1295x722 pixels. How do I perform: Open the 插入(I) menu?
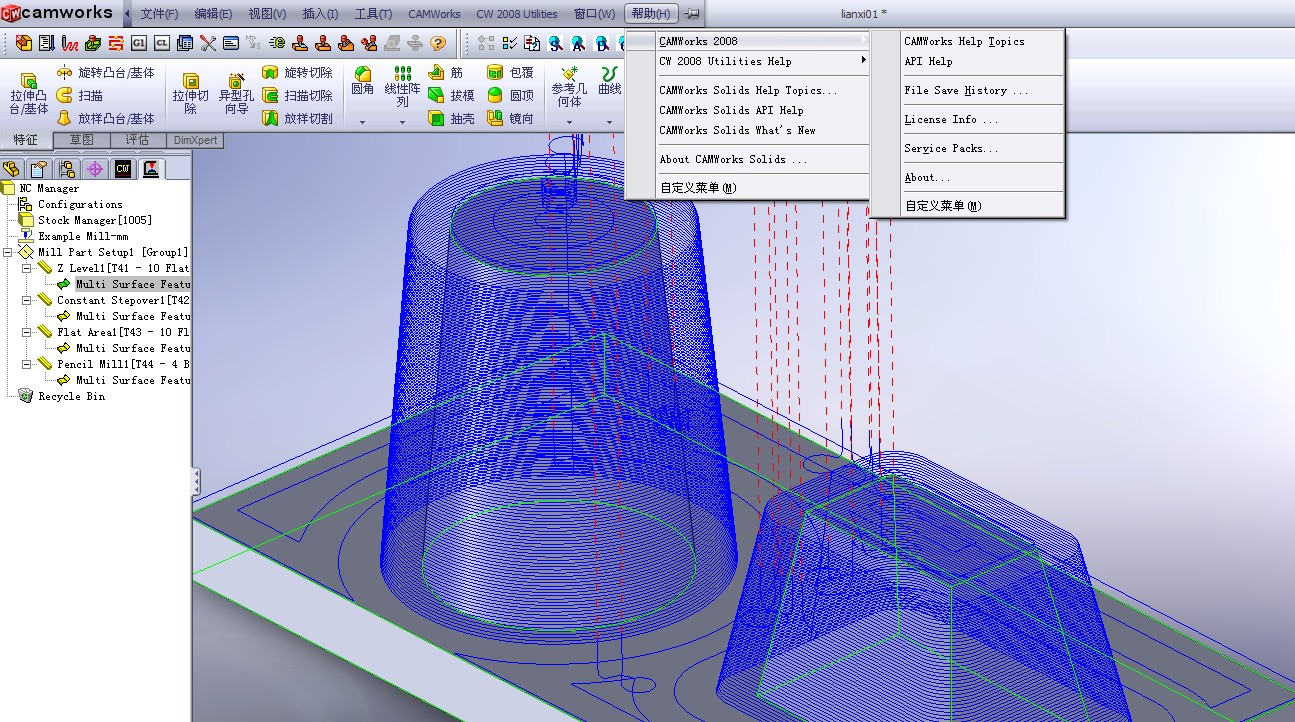click(x=320, y=14)
